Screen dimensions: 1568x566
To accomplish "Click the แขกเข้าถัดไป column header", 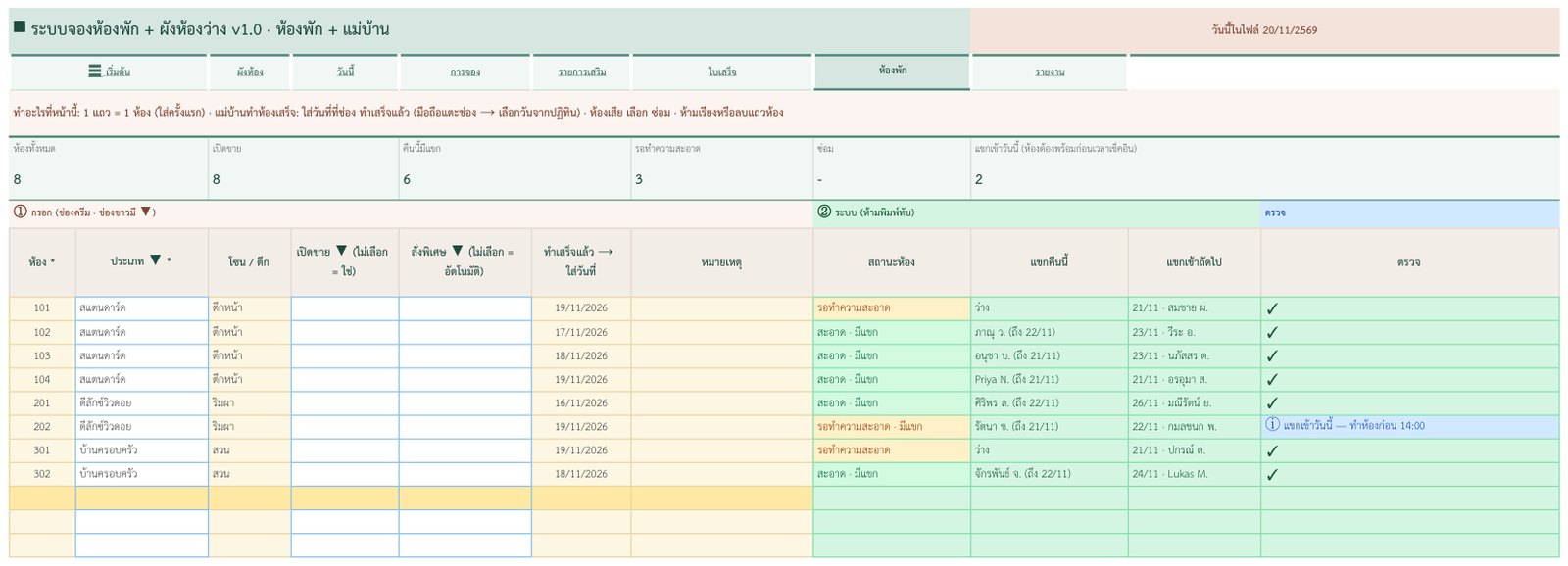I will point(1195,262).
